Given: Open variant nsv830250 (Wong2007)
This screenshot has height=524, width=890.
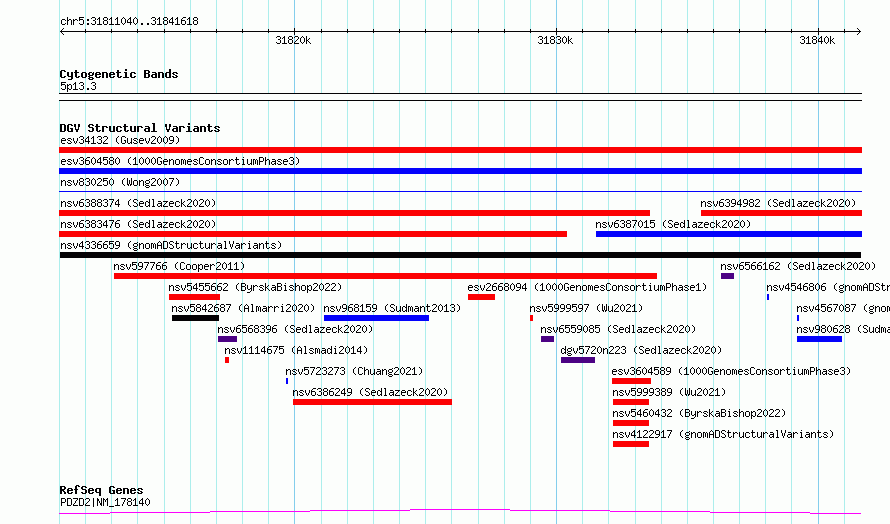Looking at the screenshot, I should coord(120,182).
